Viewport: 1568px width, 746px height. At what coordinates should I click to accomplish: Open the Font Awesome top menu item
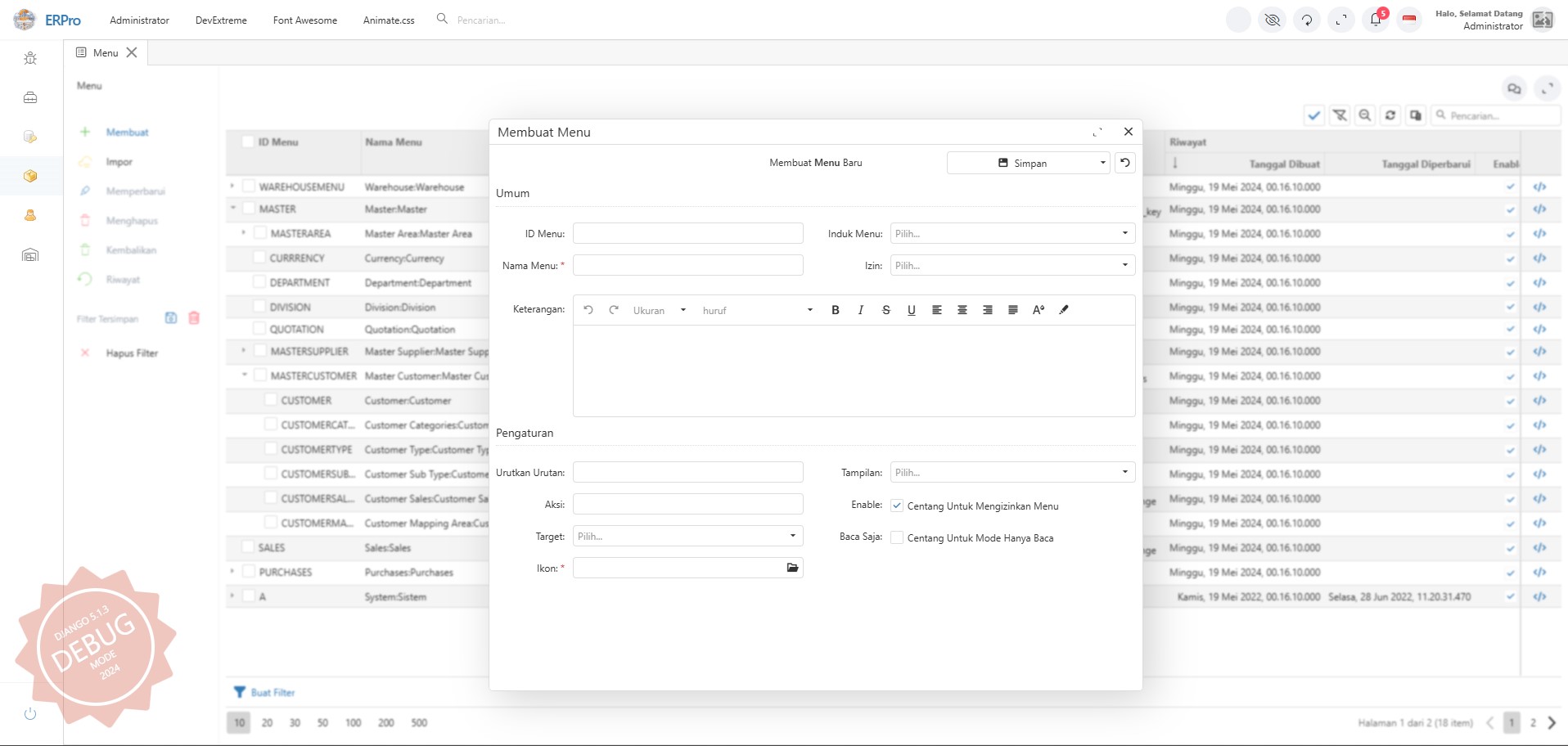[x=304, y=20]
